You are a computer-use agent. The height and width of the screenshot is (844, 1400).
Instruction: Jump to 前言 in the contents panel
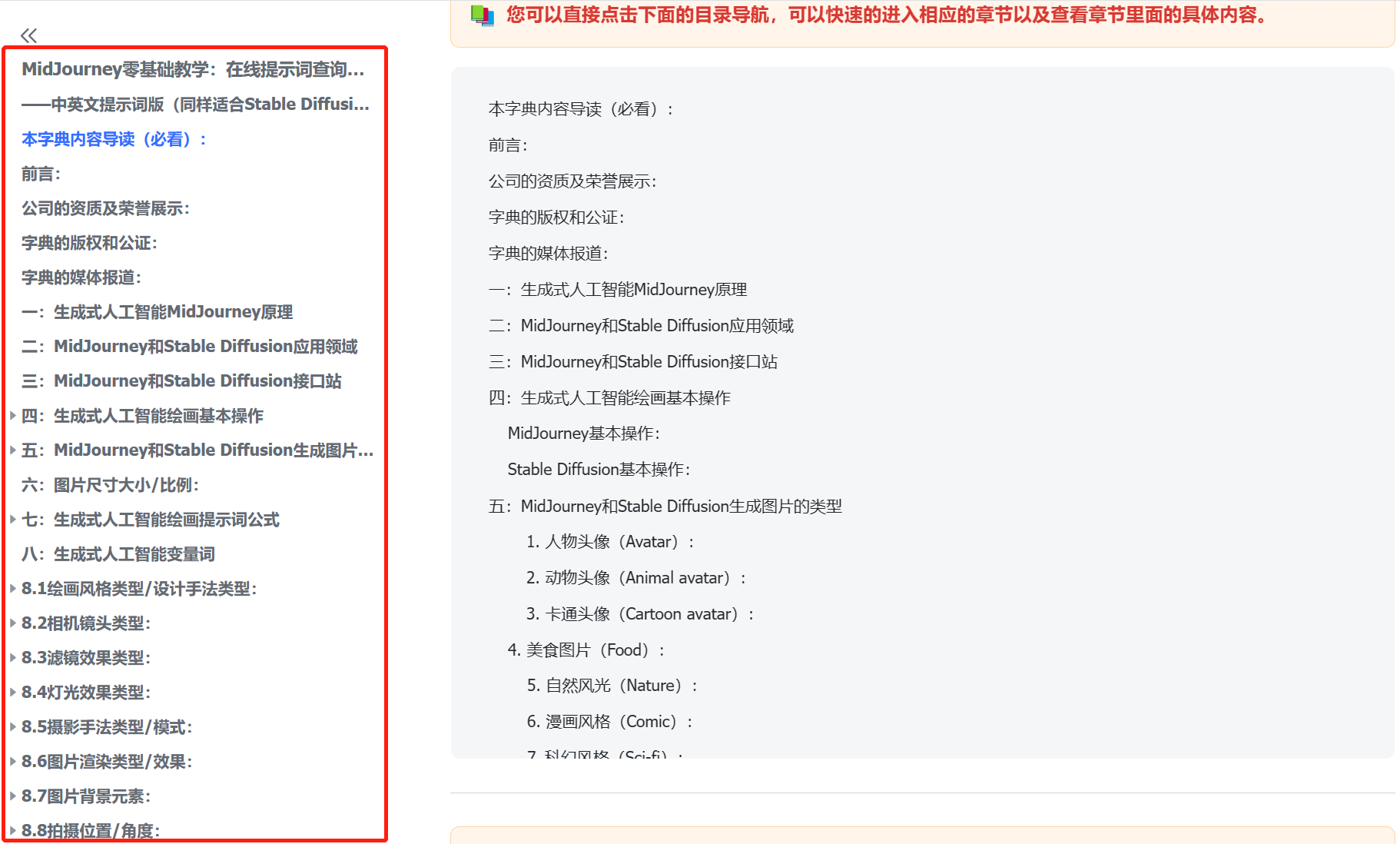pos(509,145)
